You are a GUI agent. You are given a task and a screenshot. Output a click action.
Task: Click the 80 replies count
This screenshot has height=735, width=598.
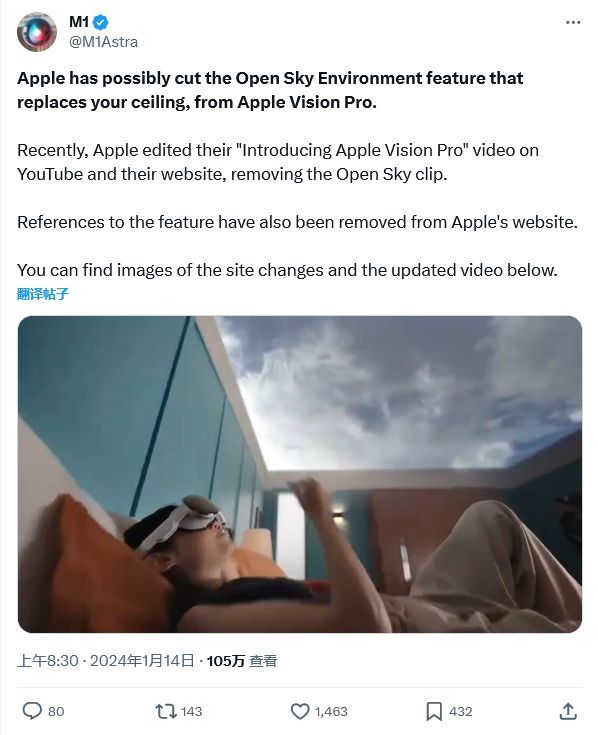(56, 712)
